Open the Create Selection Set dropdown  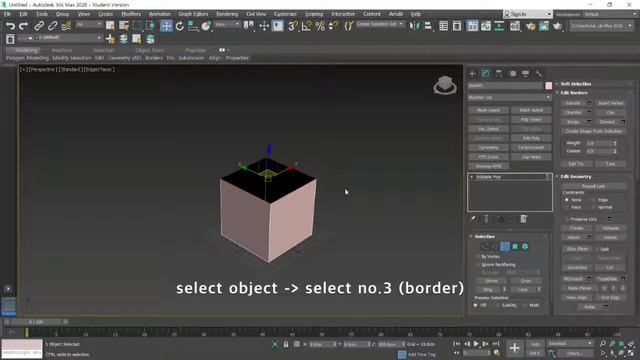(x=380, y=24)
